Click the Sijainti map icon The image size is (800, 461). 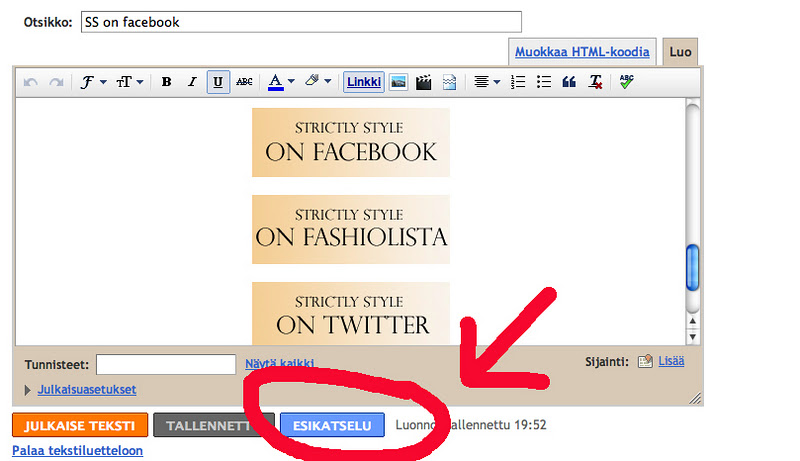coord(645,362)
